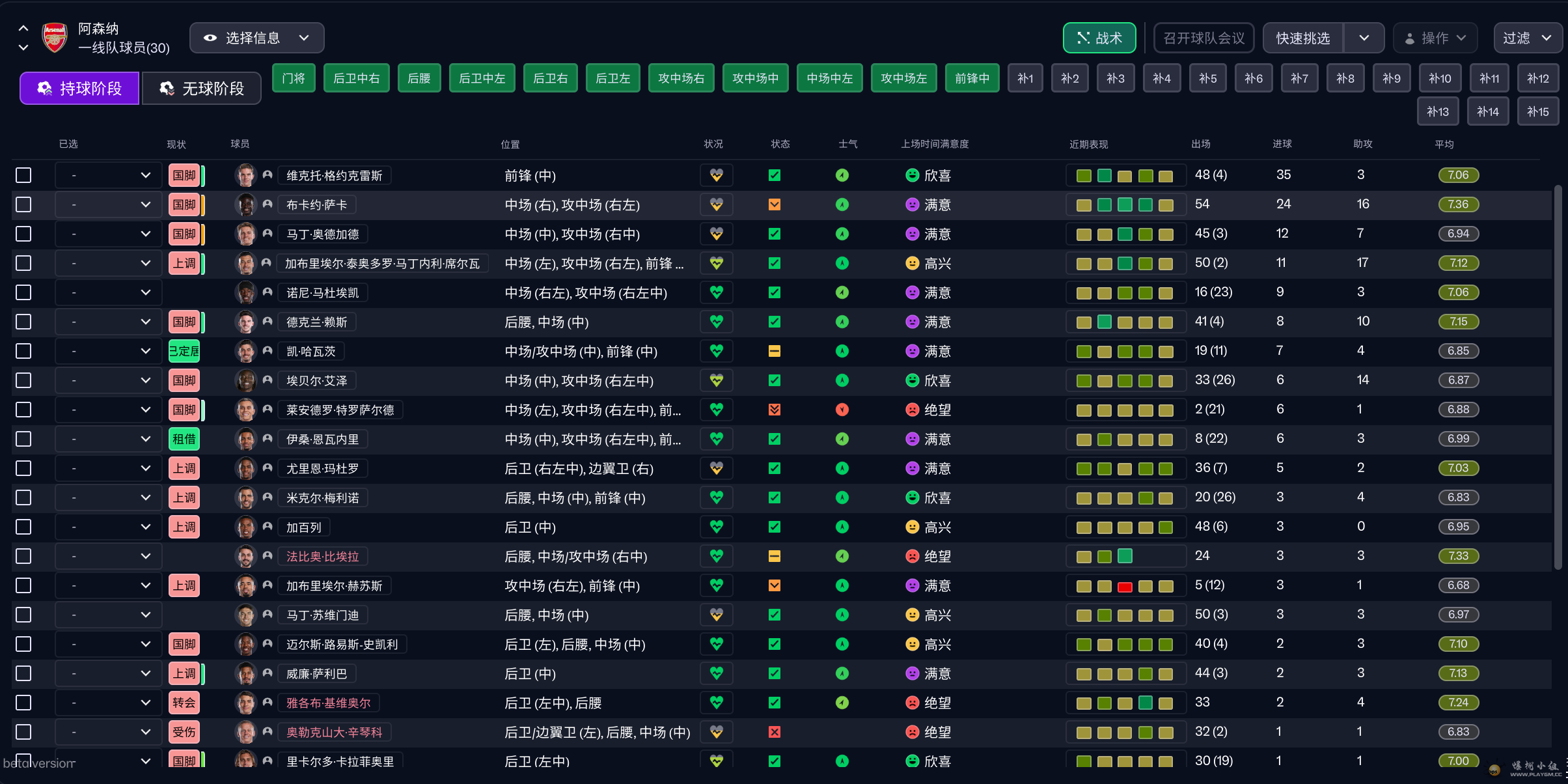Viewport: 1568px width, 784px height.
Task: Click orange status icon for 加布里埃尔·赫苏斯
Action: pos(774,585)
